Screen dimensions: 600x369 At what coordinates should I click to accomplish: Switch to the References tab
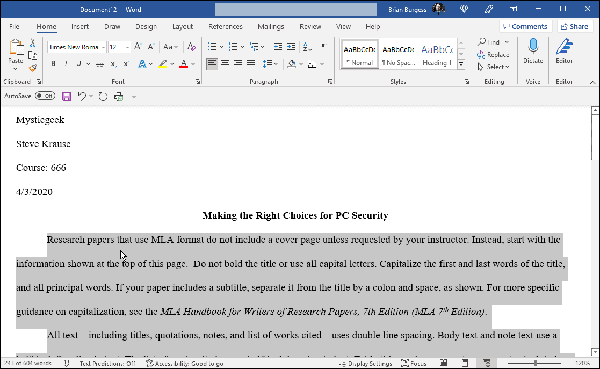[x=225, y=26]
